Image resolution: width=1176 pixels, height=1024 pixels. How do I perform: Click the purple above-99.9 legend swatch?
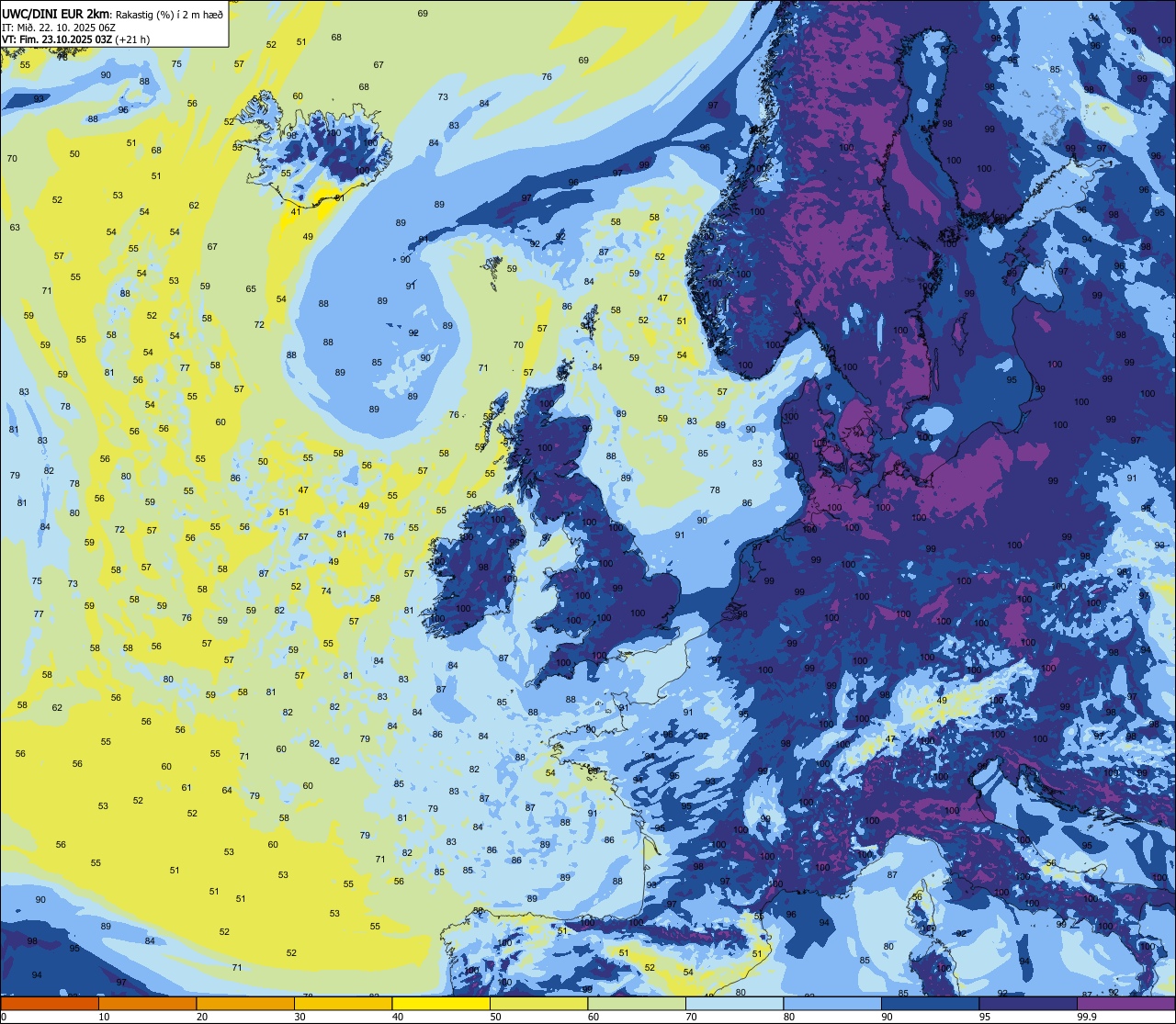pyautogui.click(x=1125, y=1004)
